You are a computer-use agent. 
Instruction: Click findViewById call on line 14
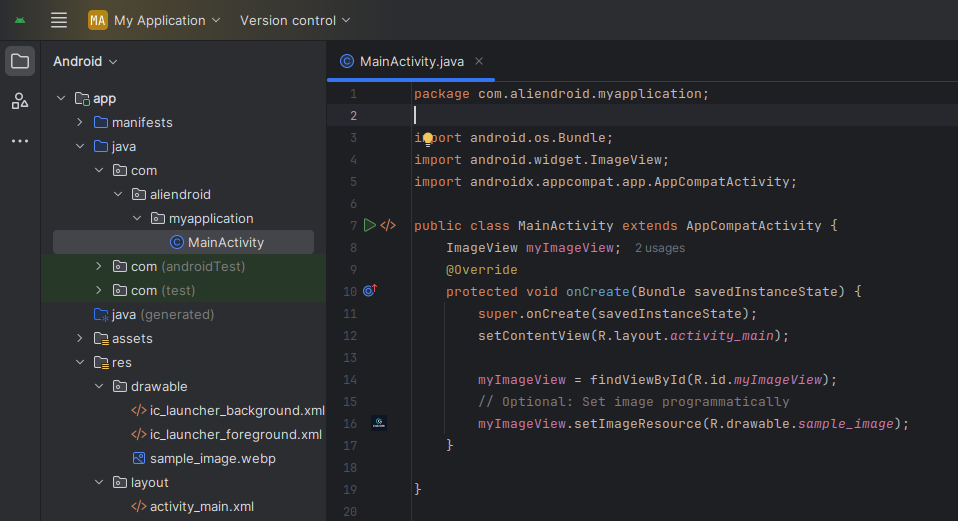click(x=638, y=379)
